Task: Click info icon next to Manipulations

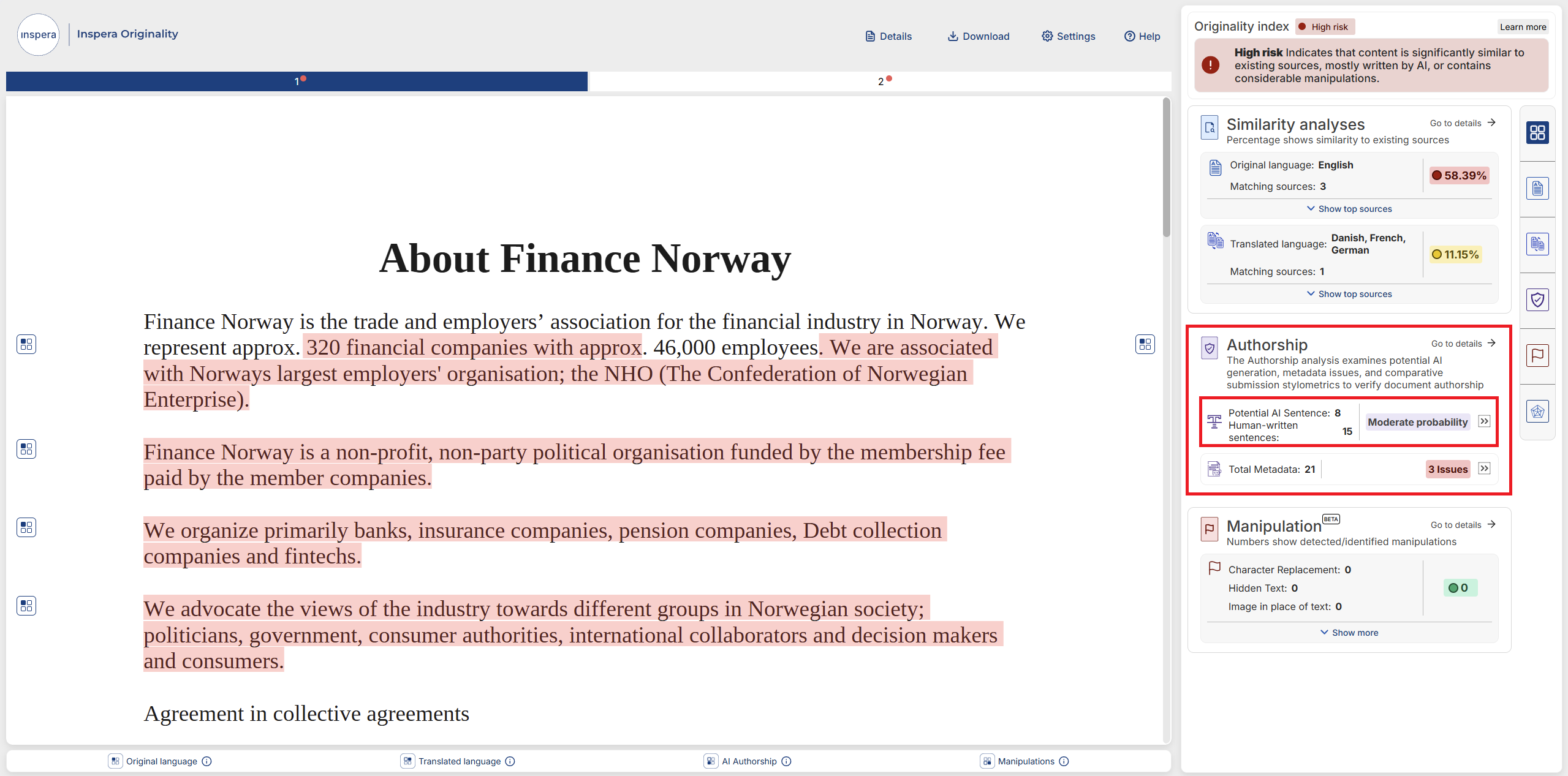Action: pyautogui.click(x=1064, y=761)
